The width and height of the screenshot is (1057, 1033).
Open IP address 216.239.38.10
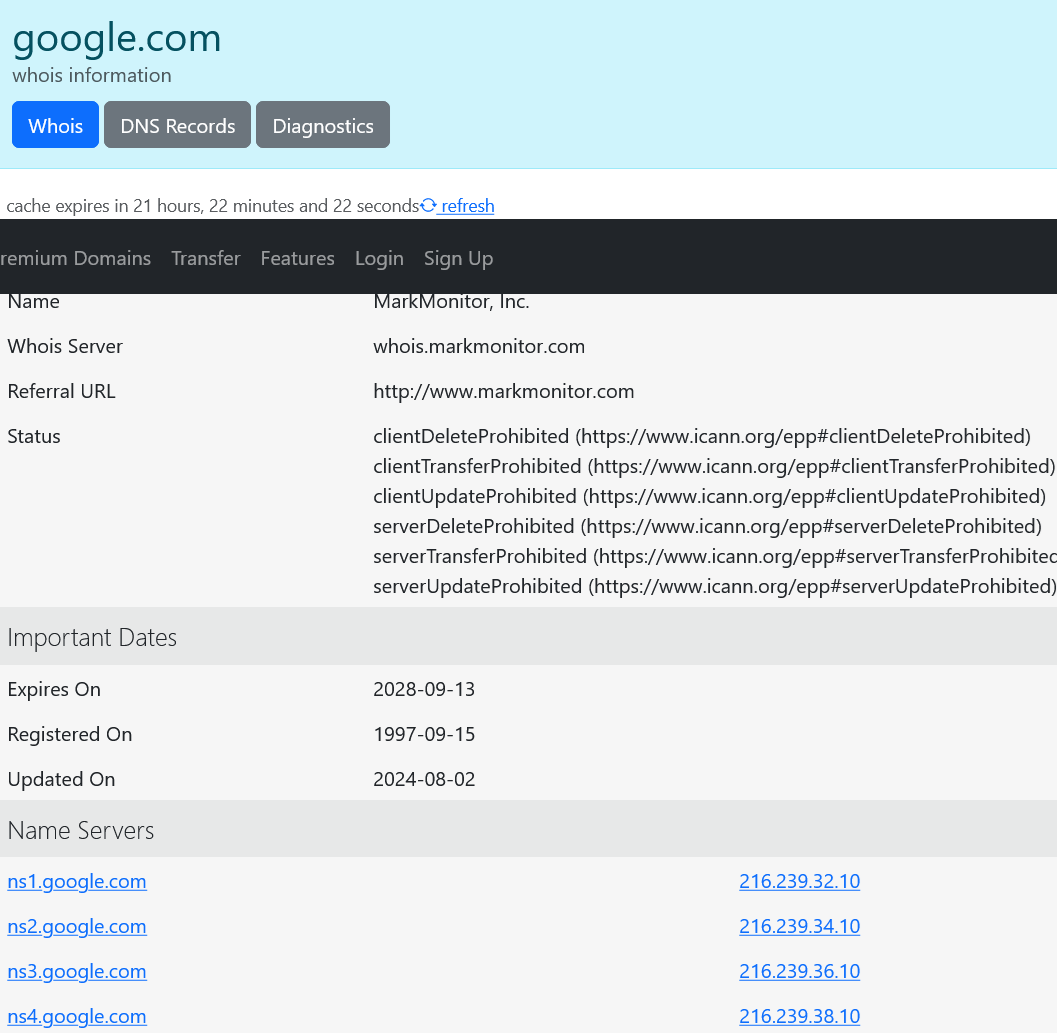(x=799, y=1016)
